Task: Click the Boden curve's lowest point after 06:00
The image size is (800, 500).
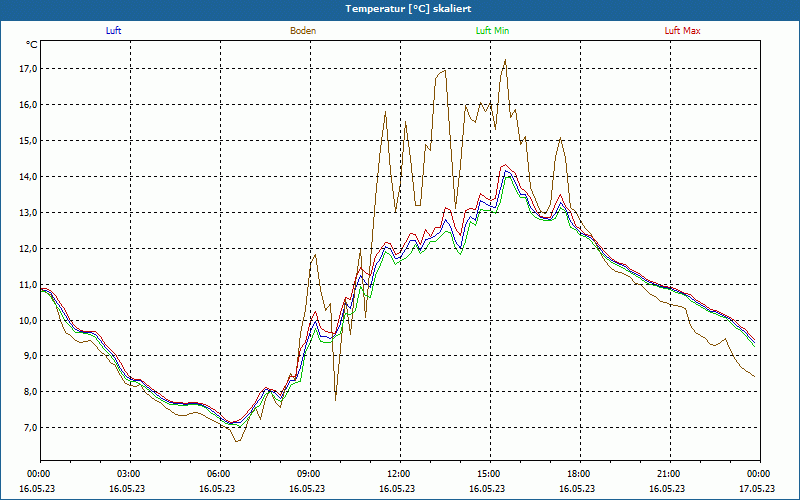Action: 237,441
